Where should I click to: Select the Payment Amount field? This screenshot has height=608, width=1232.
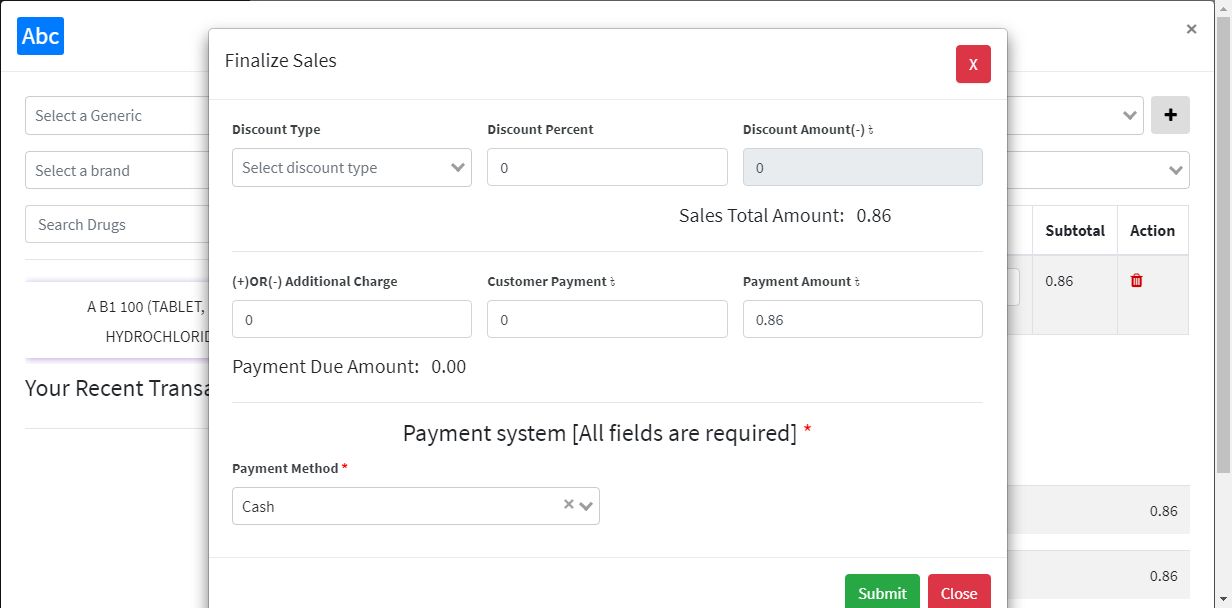point(862,319)
